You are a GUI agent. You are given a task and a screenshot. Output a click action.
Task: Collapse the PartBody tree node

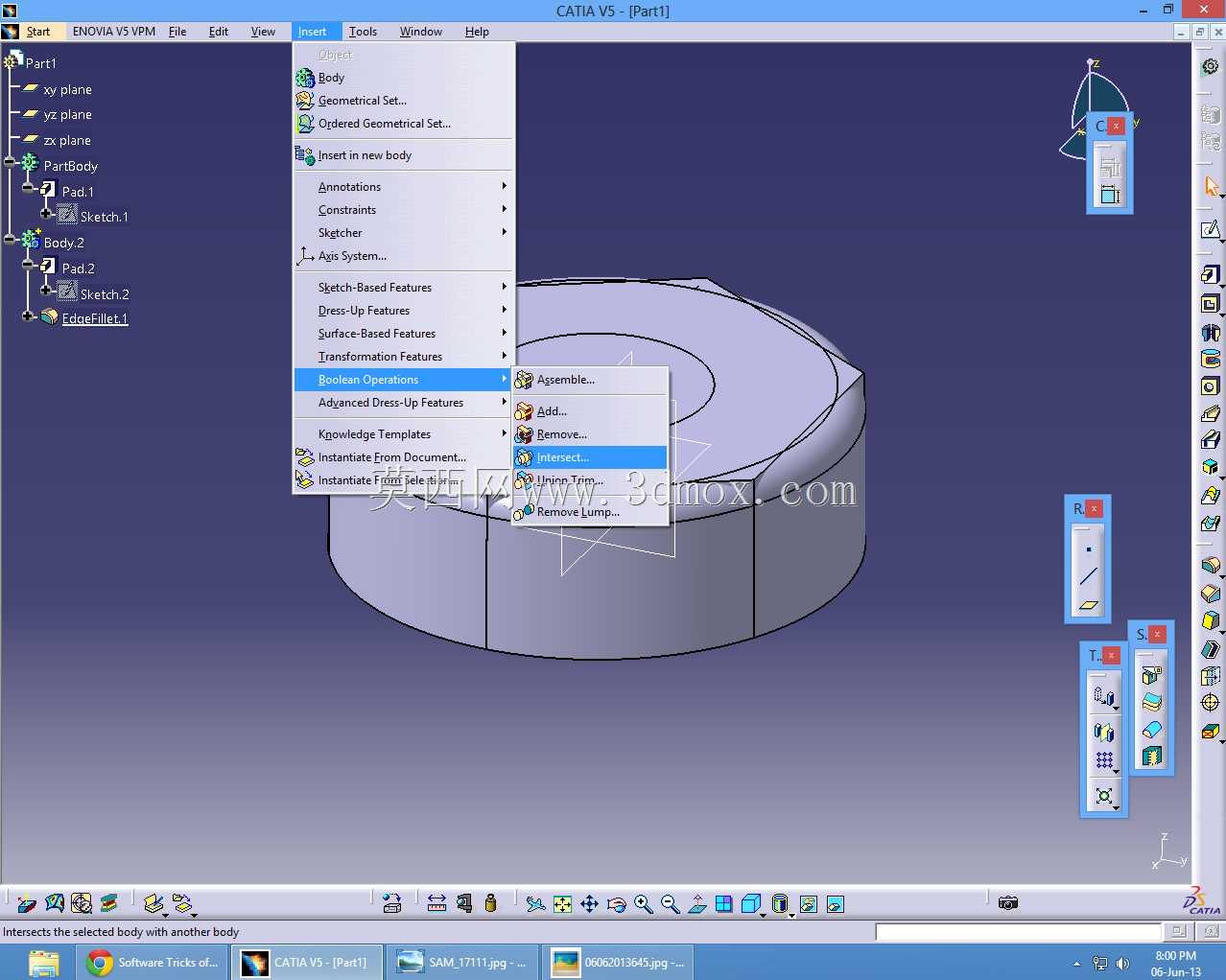[10, 162]
